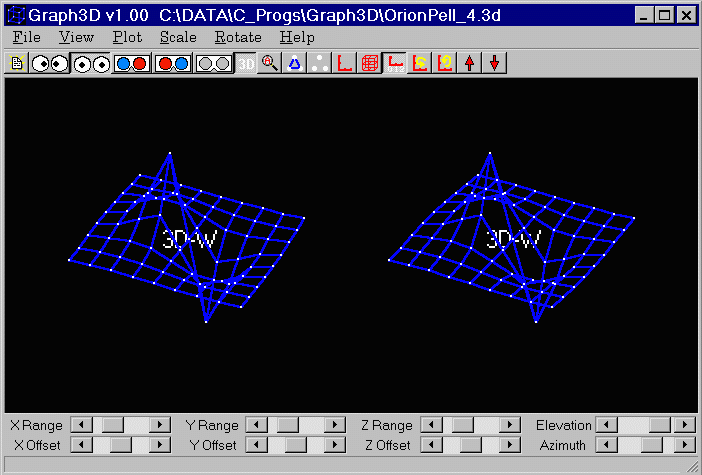Open the Help menu
This screenshot has width=702, height=475.
tap(297, 37)
